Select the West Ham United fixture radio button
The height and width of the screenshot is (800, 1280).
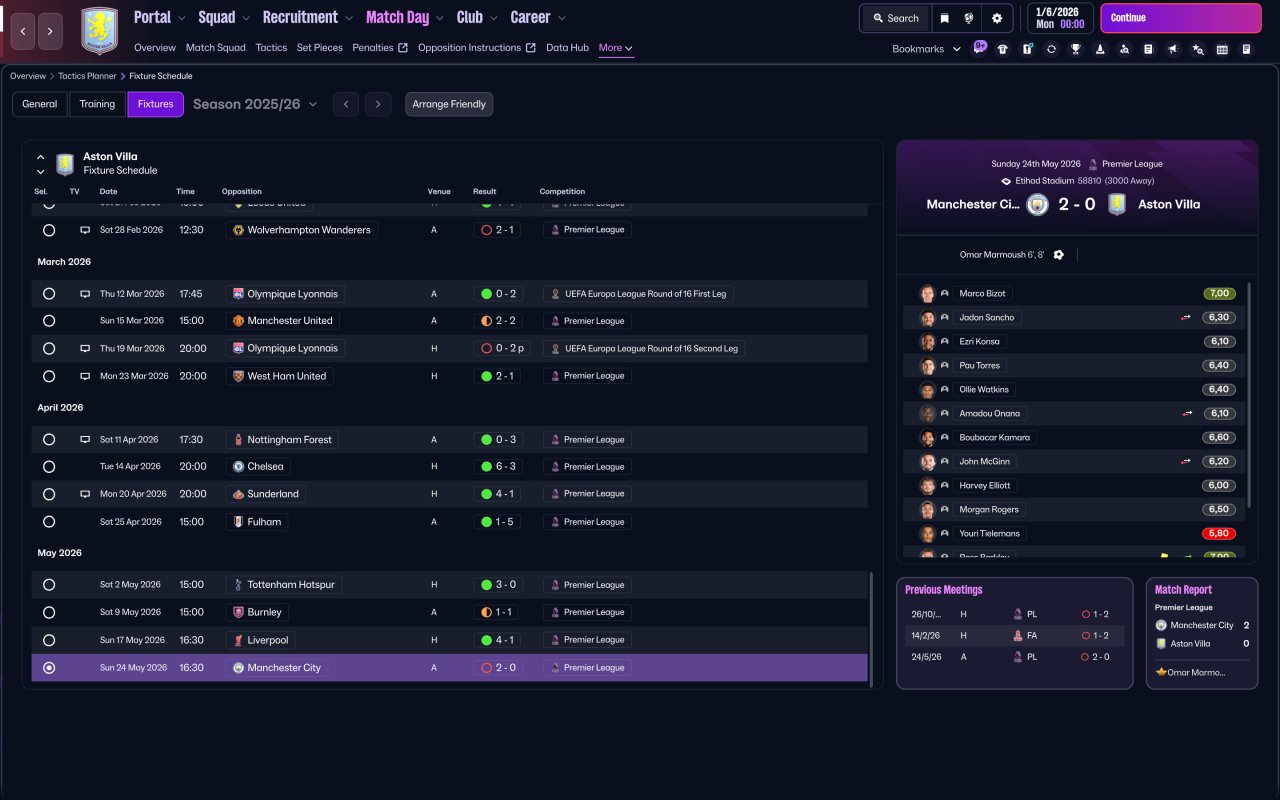tap(49, 376)
